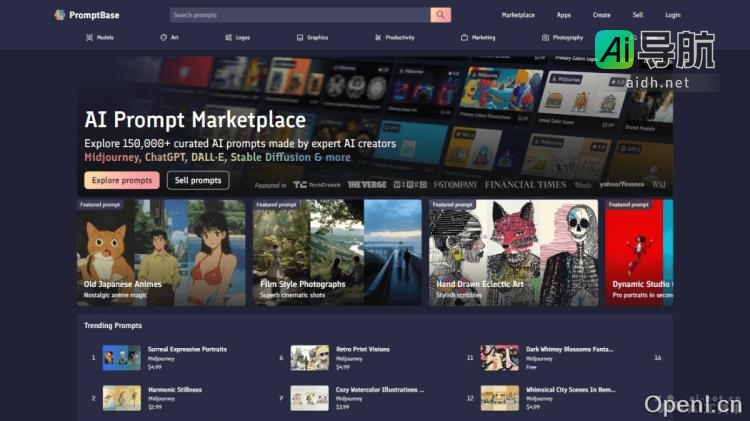Go to the Create page
The height and width of the screenshot is (421, 750).
point(601,15)
